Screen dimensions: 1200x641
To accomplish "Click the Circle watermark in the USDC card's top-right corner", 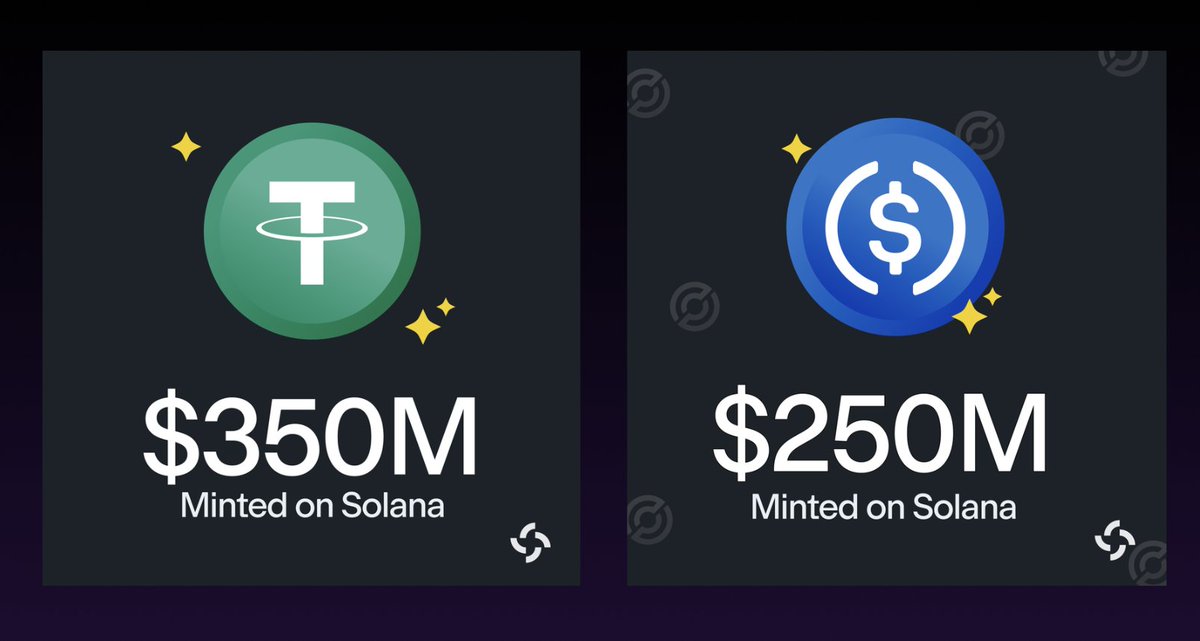I will (x=1123, y=58).
